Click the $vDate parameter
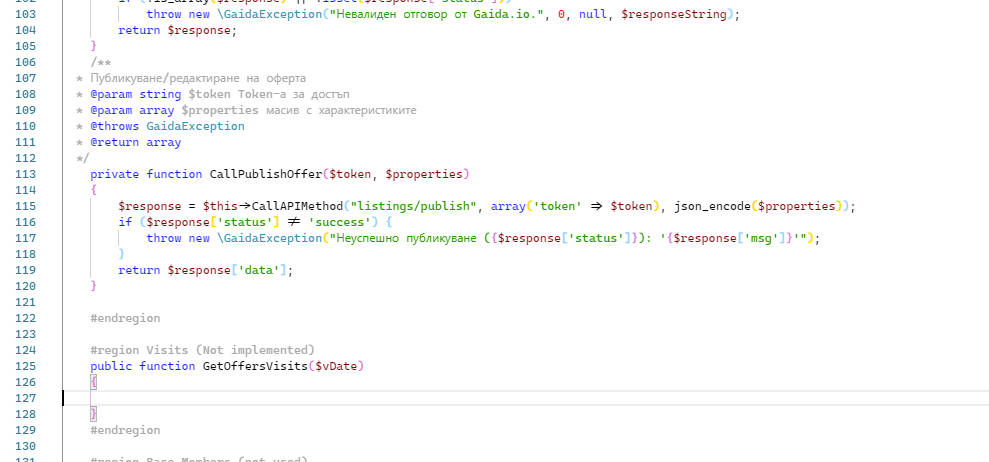Screen dimensions: 989x462 (x=336, y=366)
